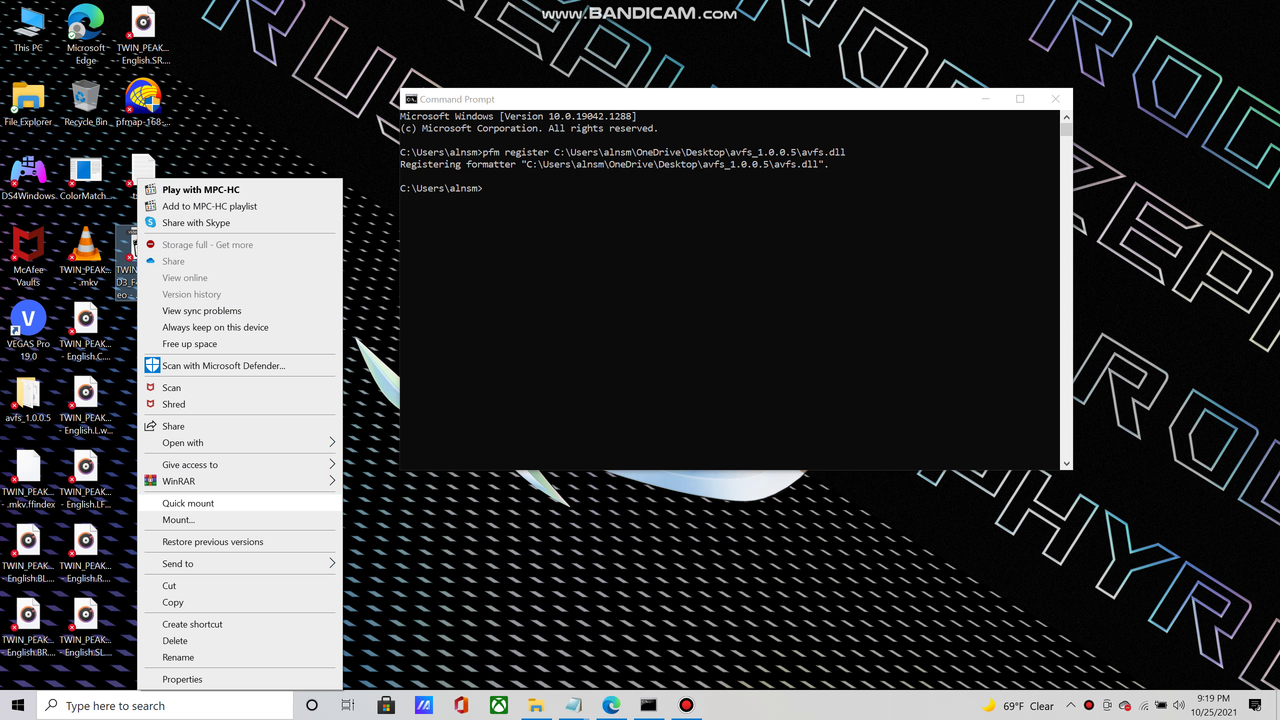Select the TWIN_PEAK English.R audio file
1280x720 pixels.
coord(86,553)
